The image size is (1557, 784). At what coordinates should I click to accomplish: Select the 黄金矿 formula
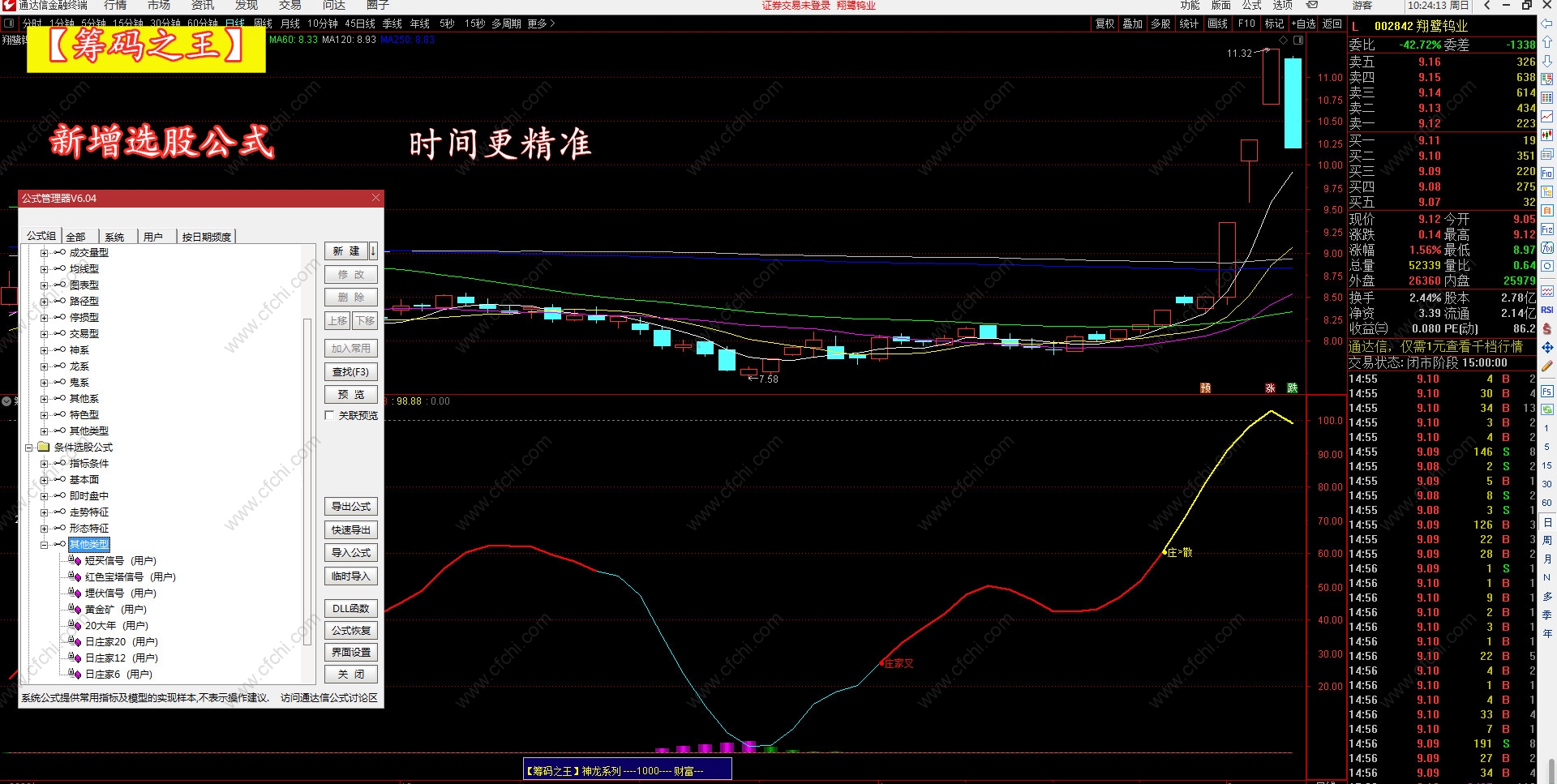(116, 610)
